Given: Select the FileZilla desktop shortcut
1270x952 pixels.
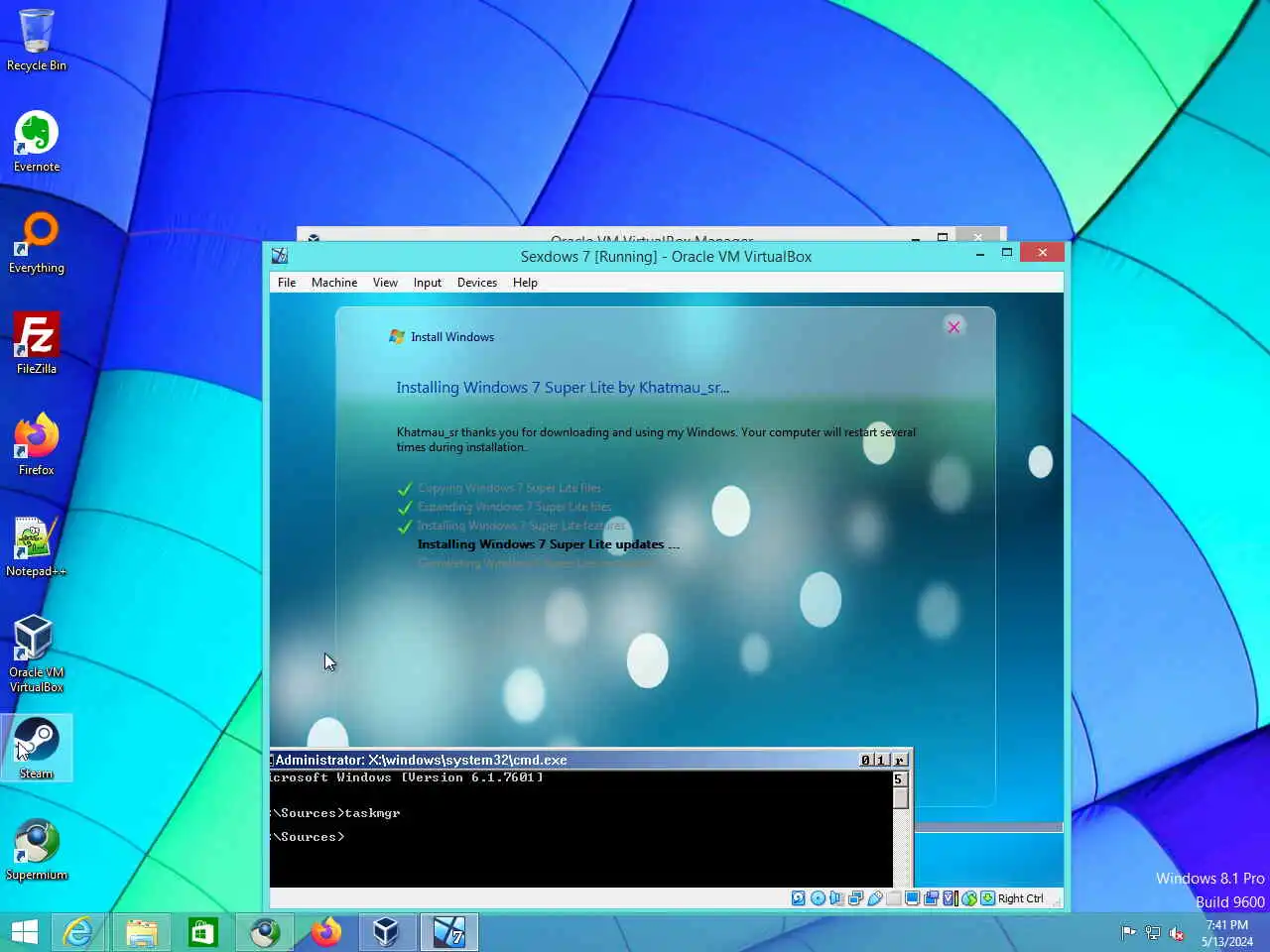Looking at the screenshot, I should (37, 344).
